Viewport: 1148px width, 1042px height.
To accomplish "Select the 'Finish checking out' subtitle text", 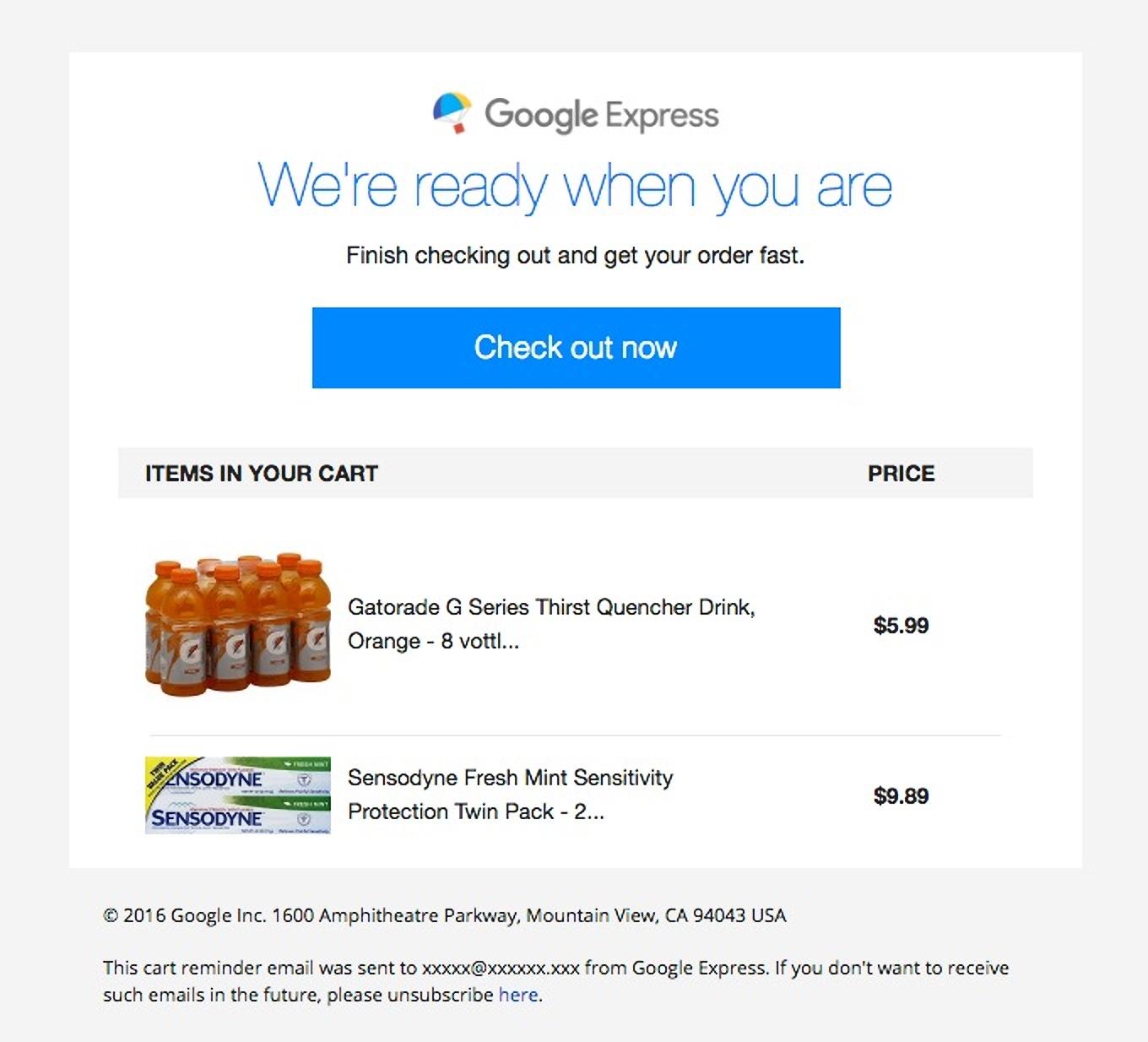I will coord(575,255).
